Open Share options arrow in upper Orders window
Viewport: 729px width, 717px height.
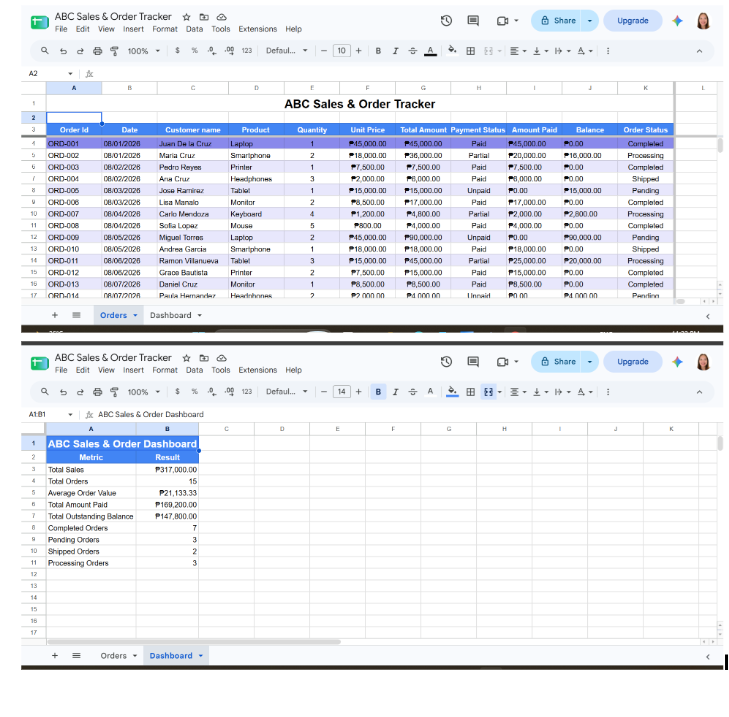(590, 20)
